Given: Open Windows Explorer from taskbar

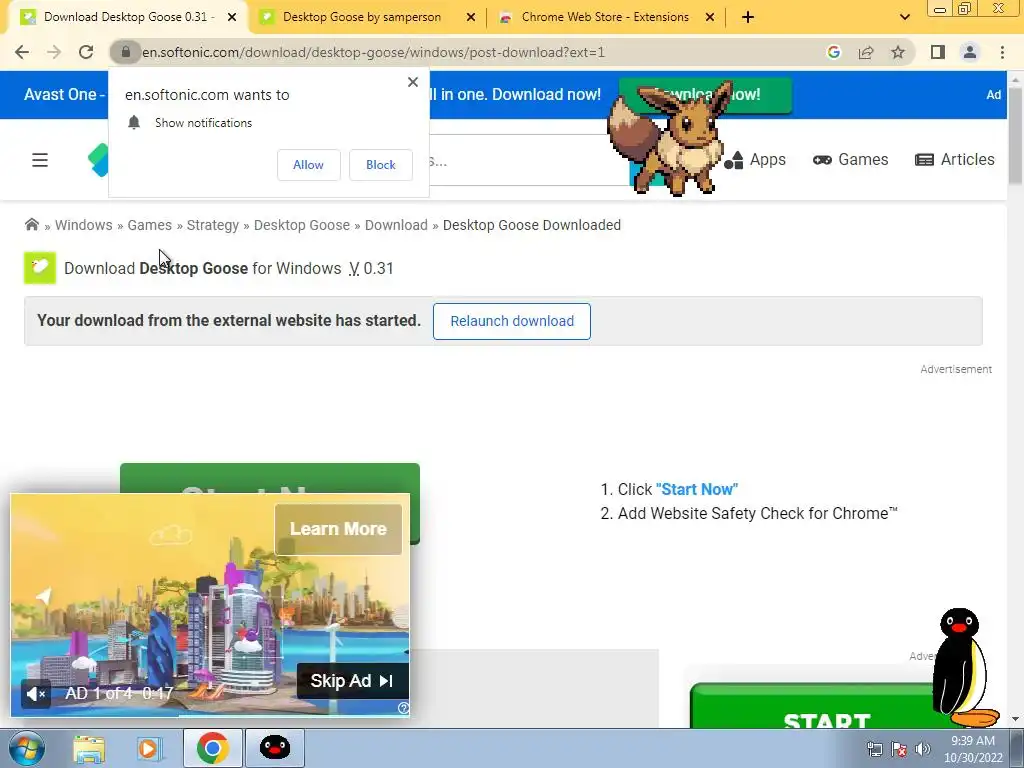Looking at the screenshot, I should coord(89,748).
